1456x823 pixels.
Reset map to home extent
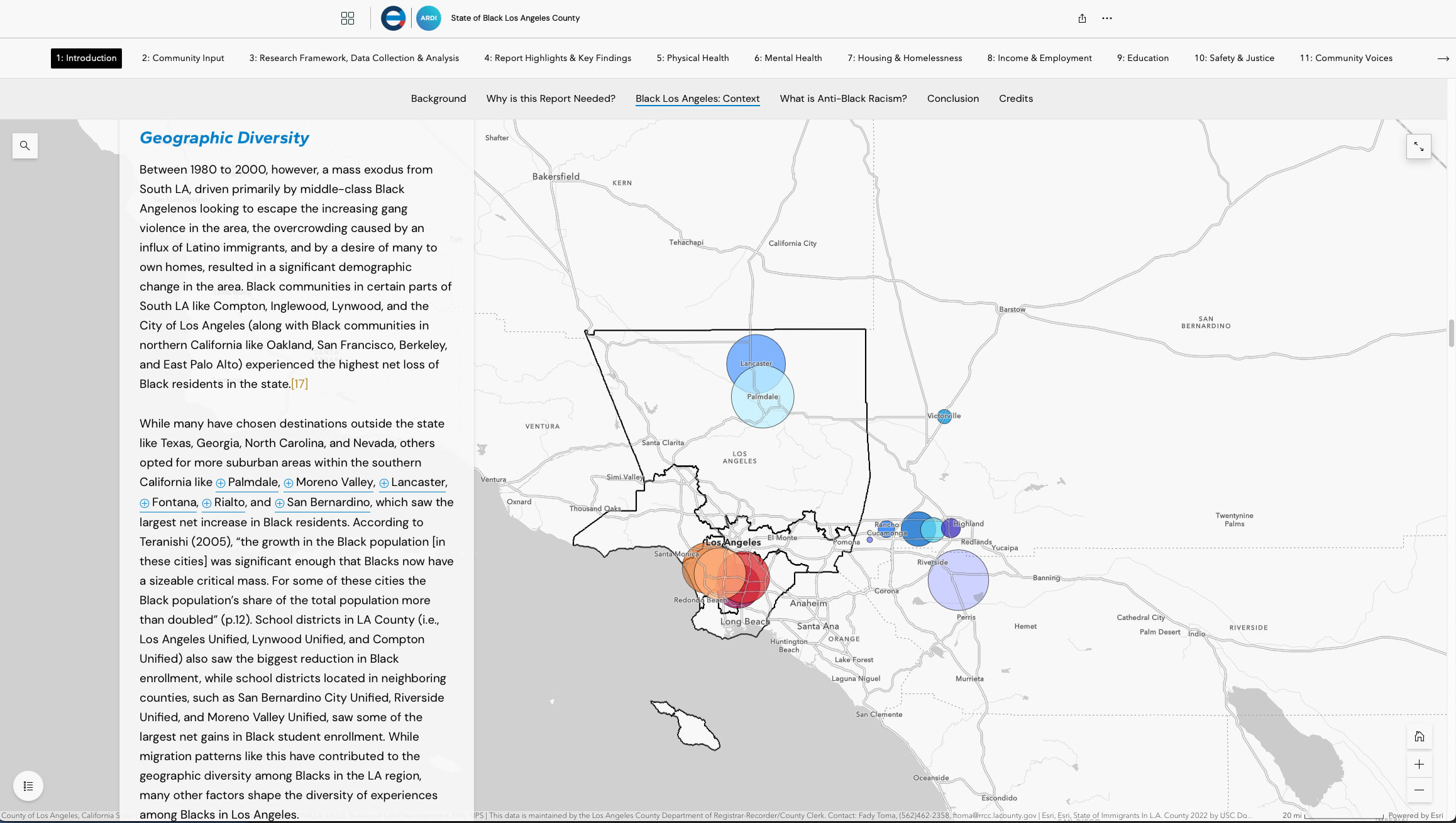pos(1419,737)
